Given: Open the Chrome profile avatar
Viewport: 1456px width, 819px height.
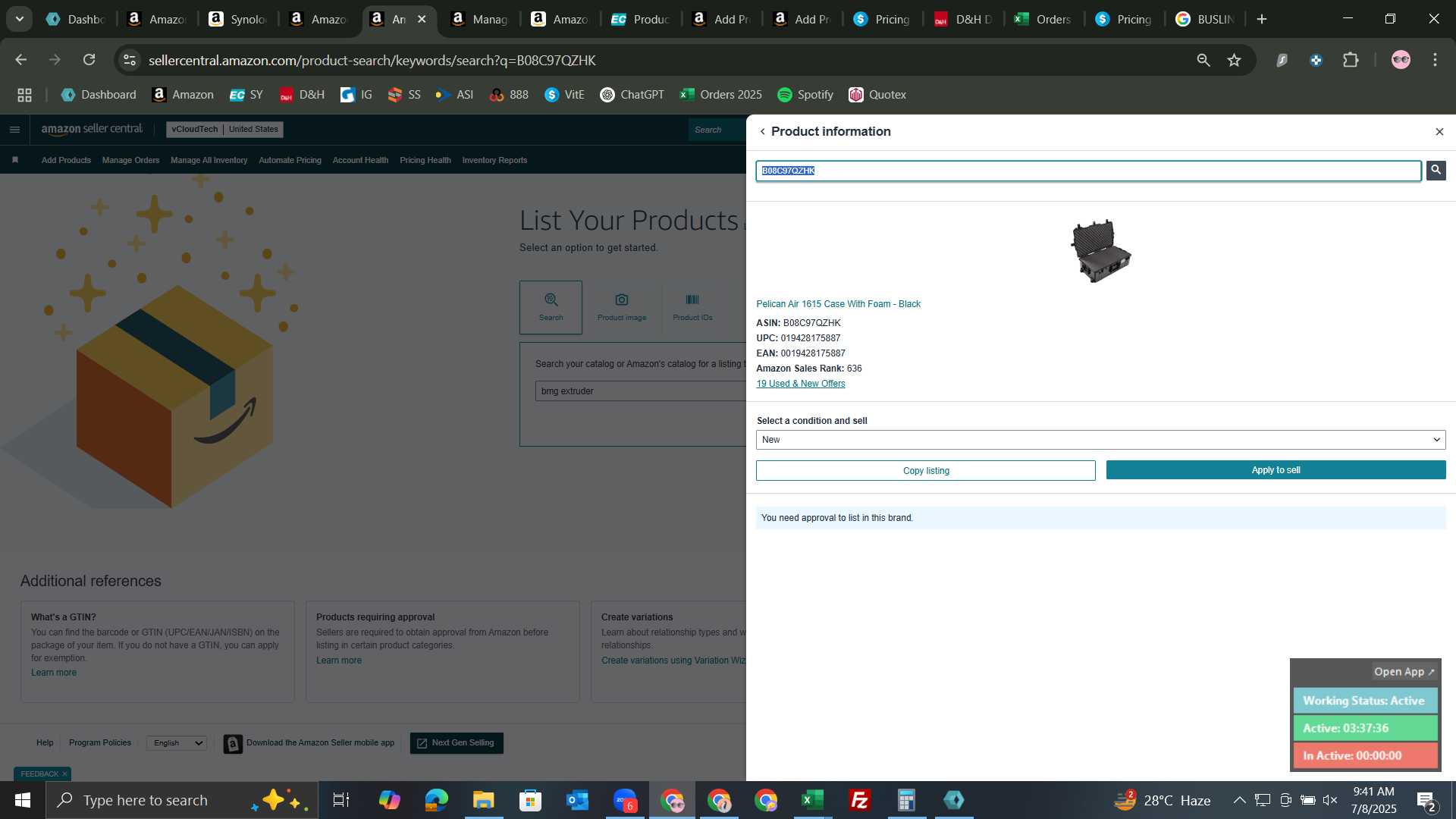Looking at the screenshot, I should click(1401, 60).
